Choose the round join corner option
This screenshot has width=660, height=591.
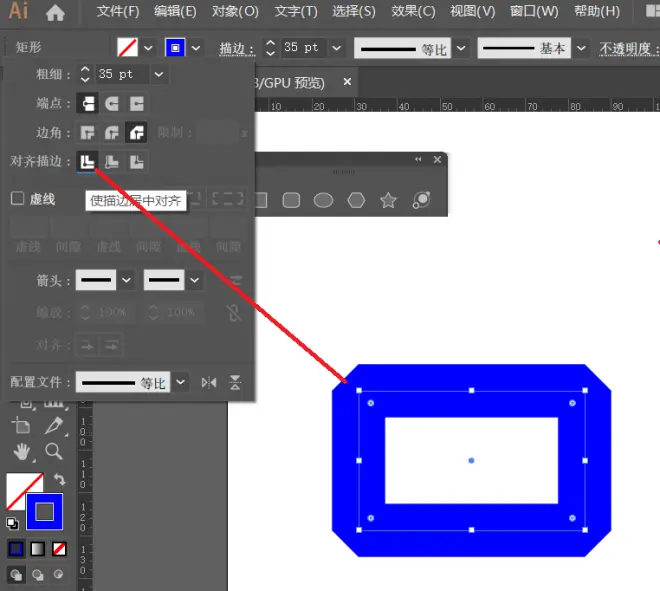tap(112, 133)
